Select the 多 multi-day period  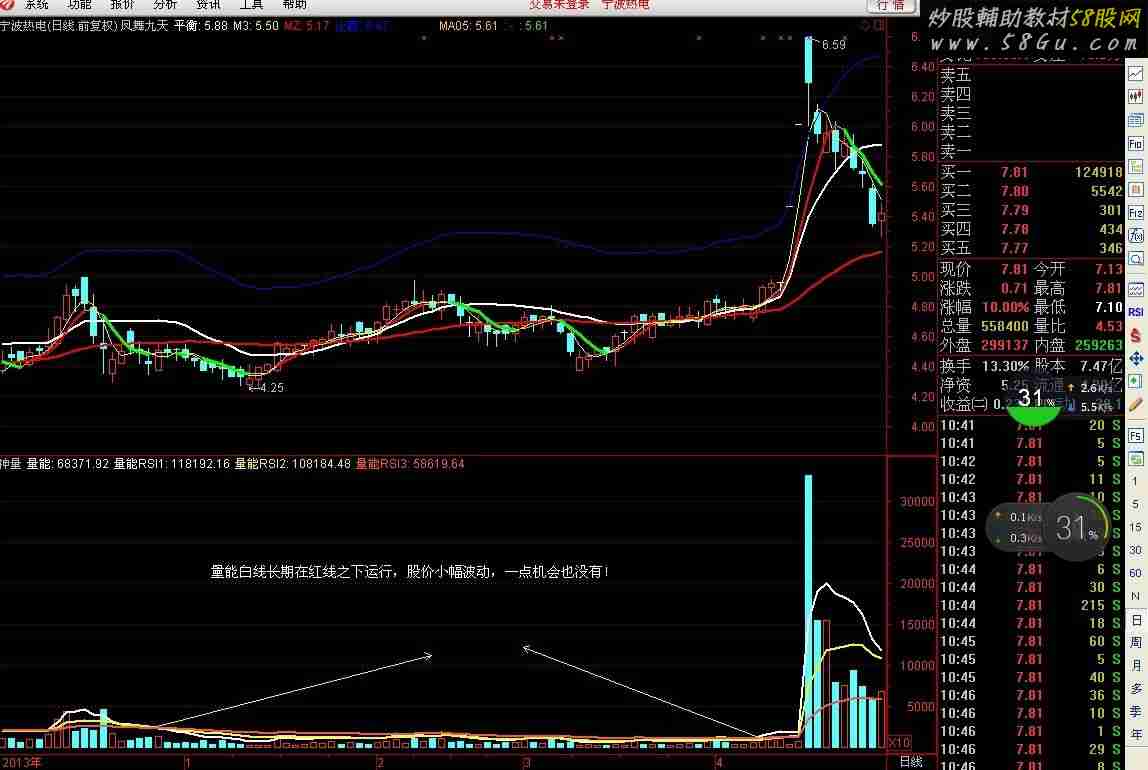coord(1136,689)
